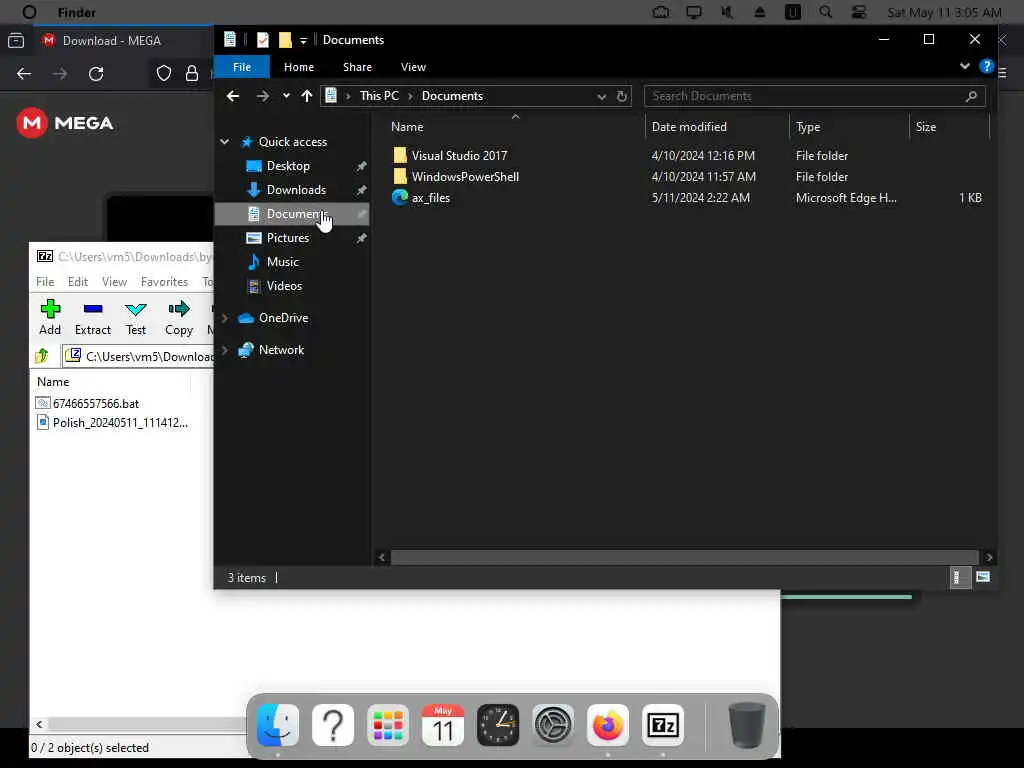The height and width of the screenshot is (768, 1024).
Task: Open the Trash from the dock
Action: coord(746,725)
